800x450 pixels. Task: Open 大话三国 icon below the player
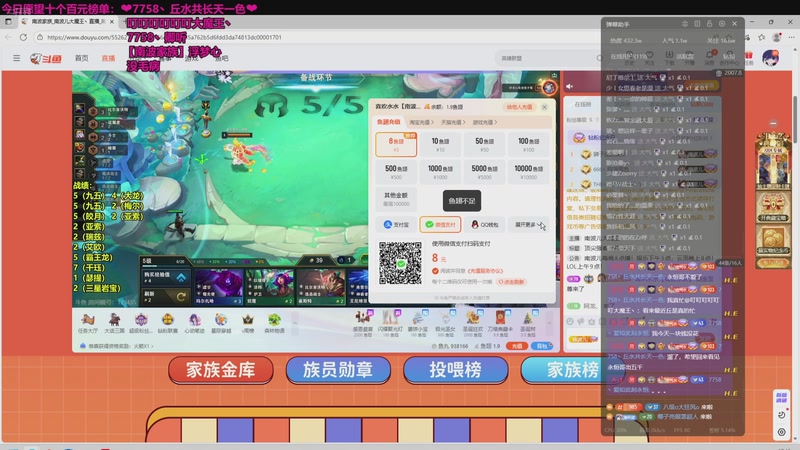coord(114,323)
